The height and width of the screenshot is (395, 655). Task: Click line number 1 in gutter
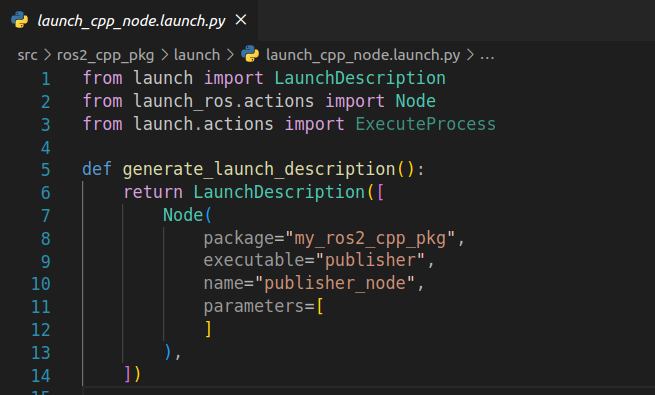(46, 79)
